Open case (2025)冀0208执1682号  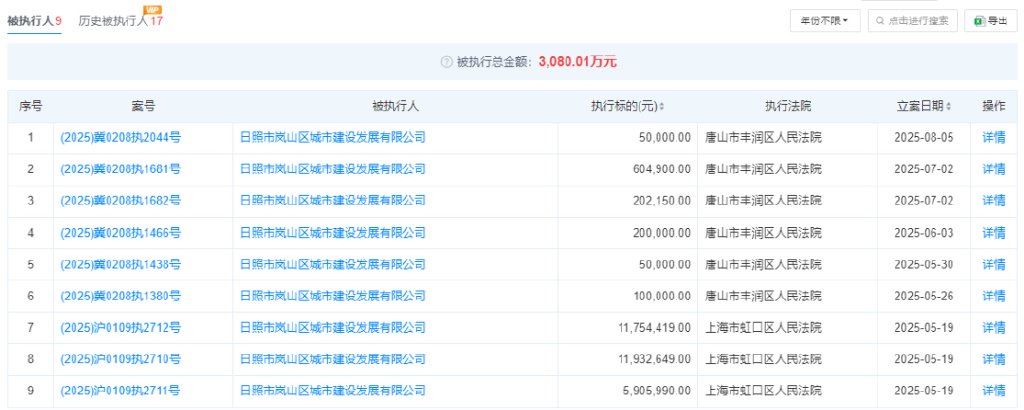(120, 200)
